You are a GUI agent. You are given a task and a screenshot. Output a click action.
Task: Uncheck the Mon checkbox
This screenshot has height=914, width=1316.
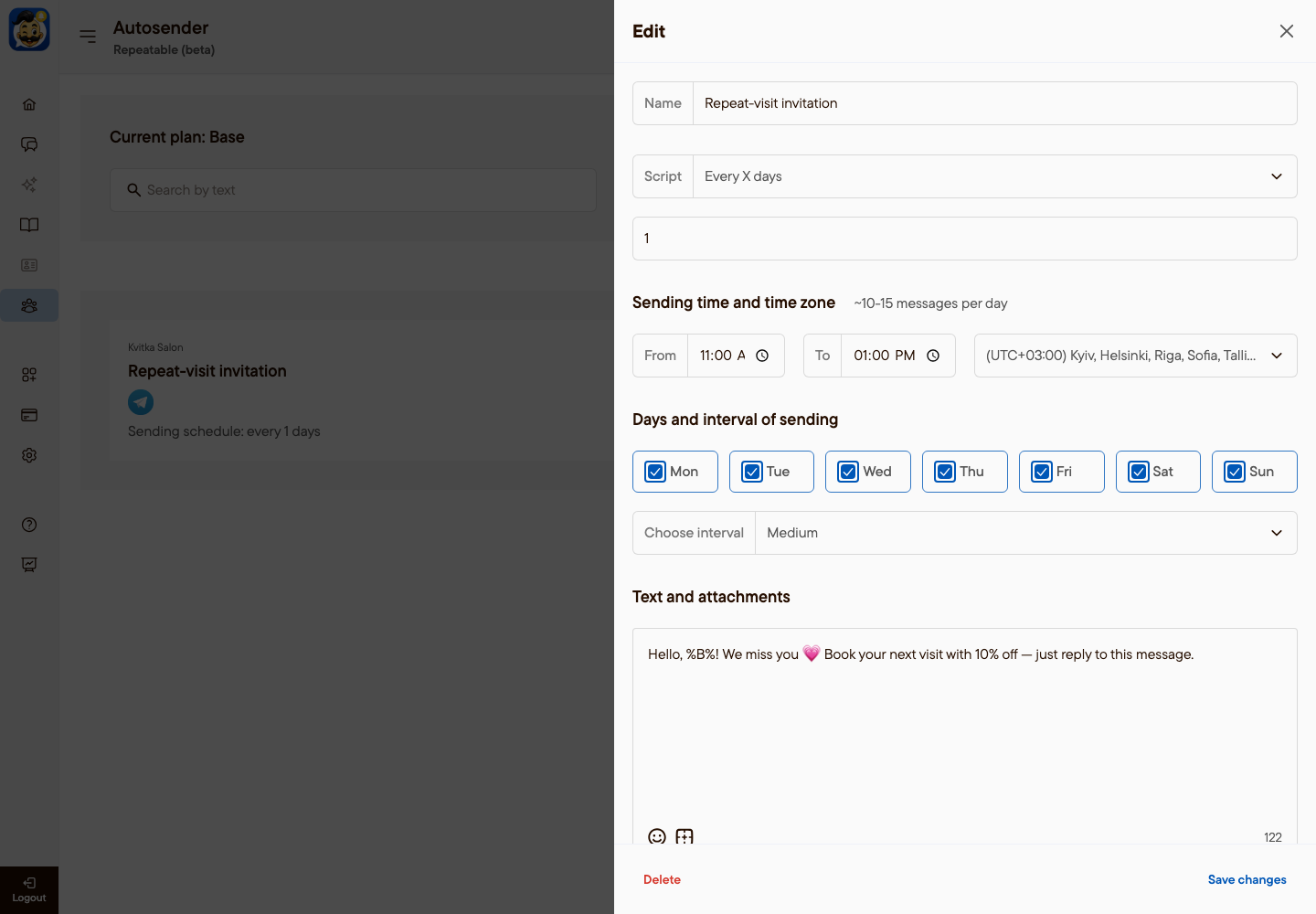(x=655, y=472)
